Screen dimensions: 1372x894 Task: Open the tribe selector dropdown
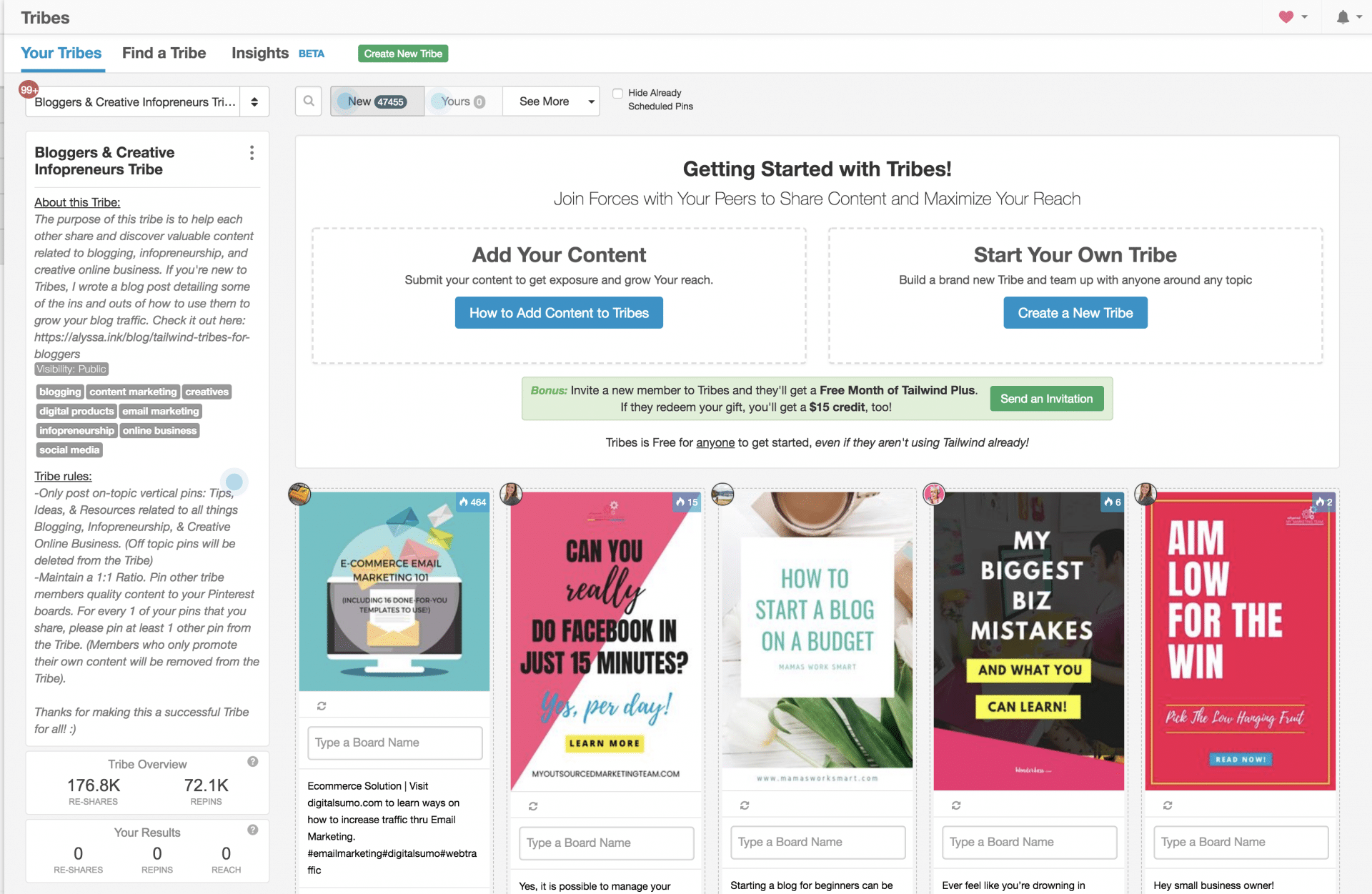pos(147,101)
